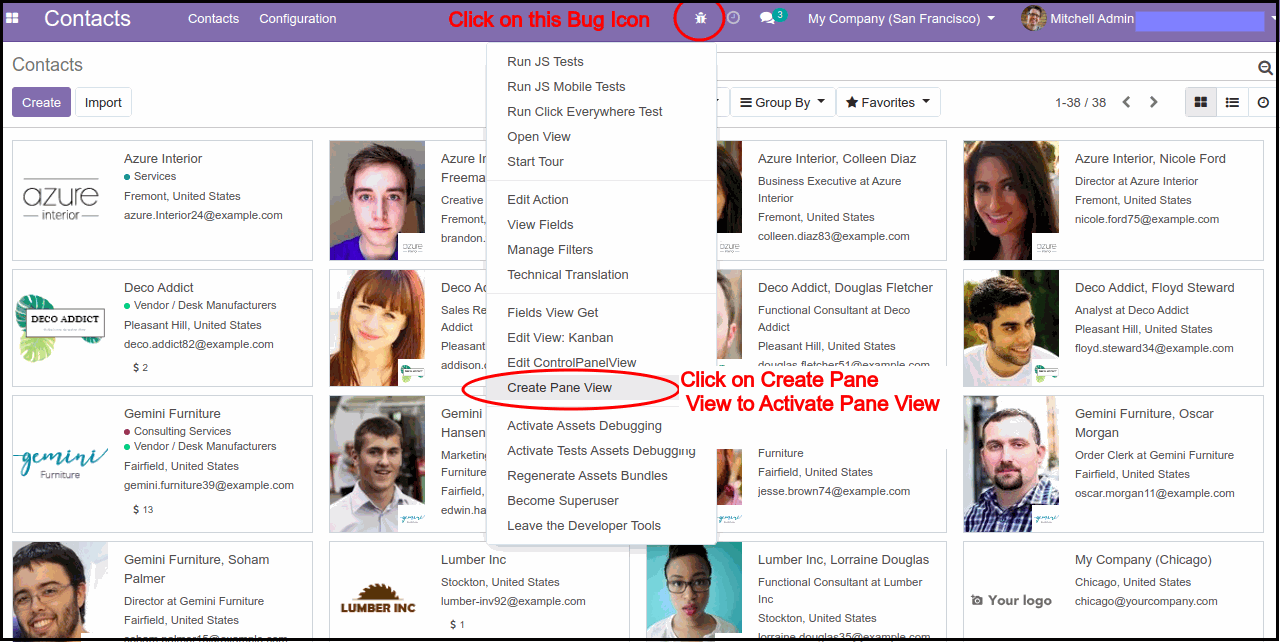Go to next page arrow
1280x642 pixels.
[1153, 102]
